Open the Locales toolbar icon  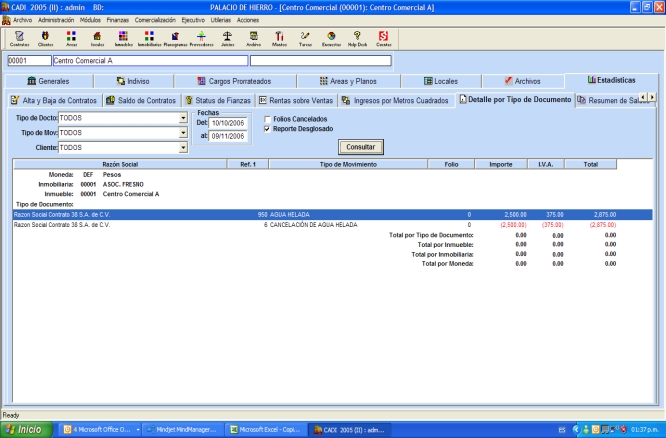pos(97,39)
